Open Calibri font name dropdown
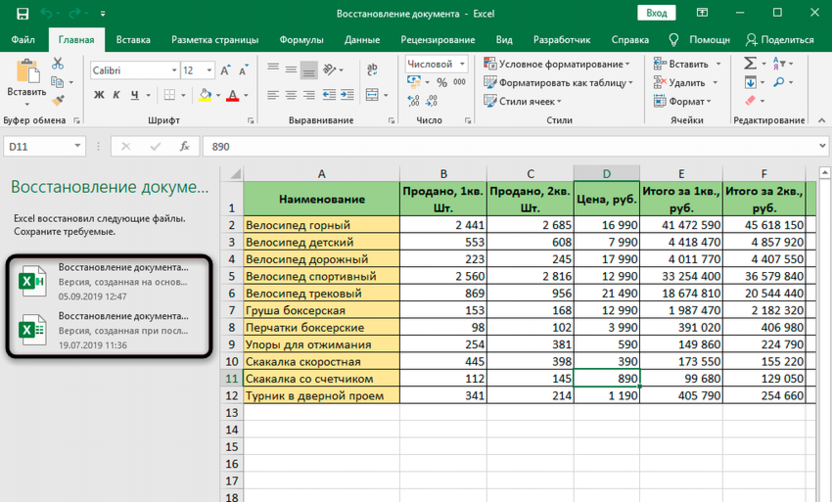Viewport: 832px width, 502px height. coord(174,71)
